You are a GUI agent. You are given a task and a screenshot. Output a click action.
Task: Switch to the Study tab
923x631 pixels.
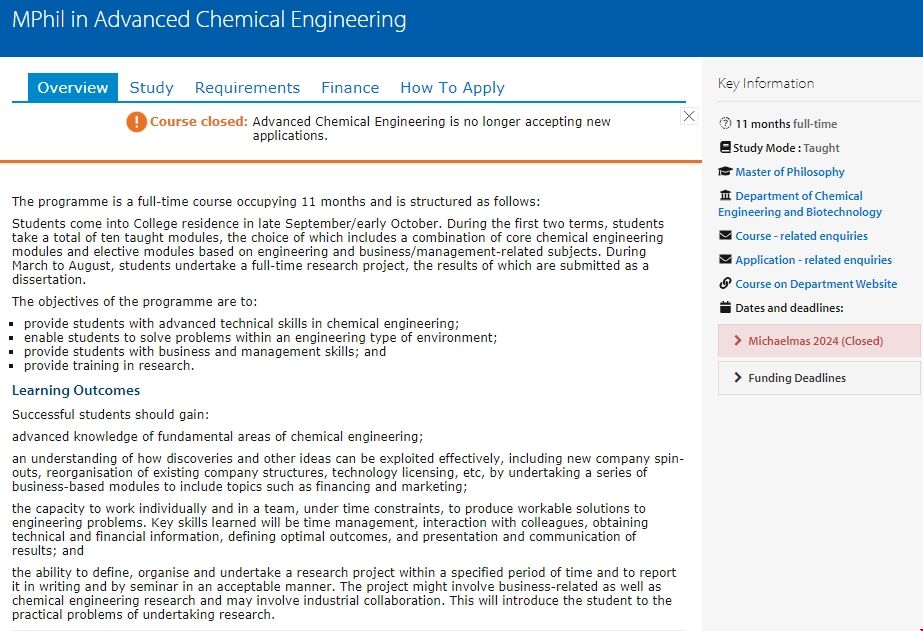click(x=152, y=88)
